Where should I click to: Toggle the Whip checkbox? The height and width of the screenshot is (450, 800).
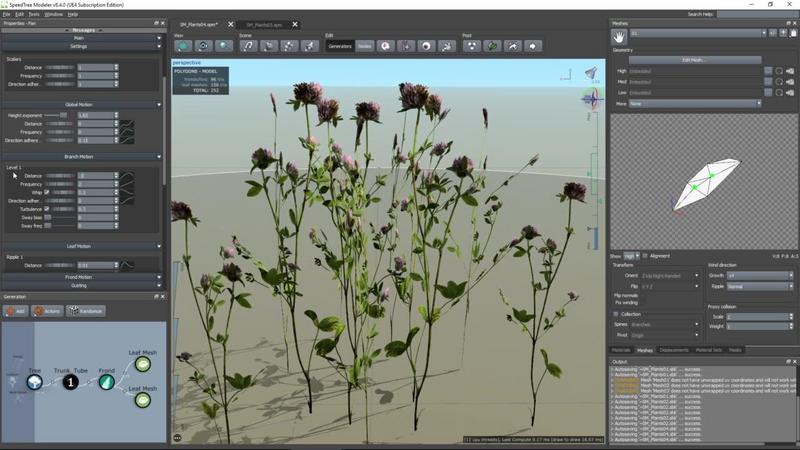pyautogui.click(x=47, y=192)
